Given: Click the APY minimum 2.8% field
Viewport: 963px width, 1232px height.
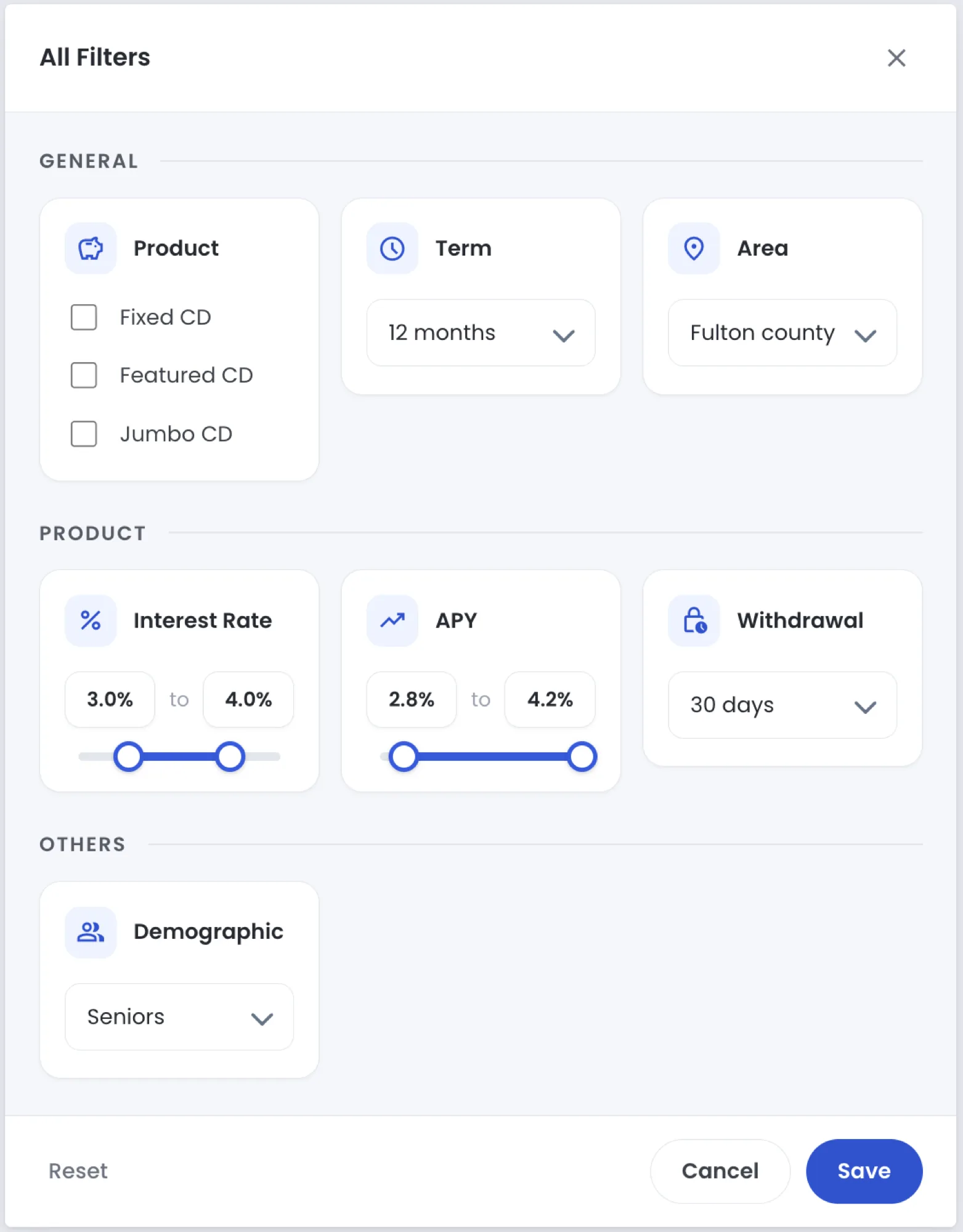Looking at the screenshot, I should [x=412, y=699].
